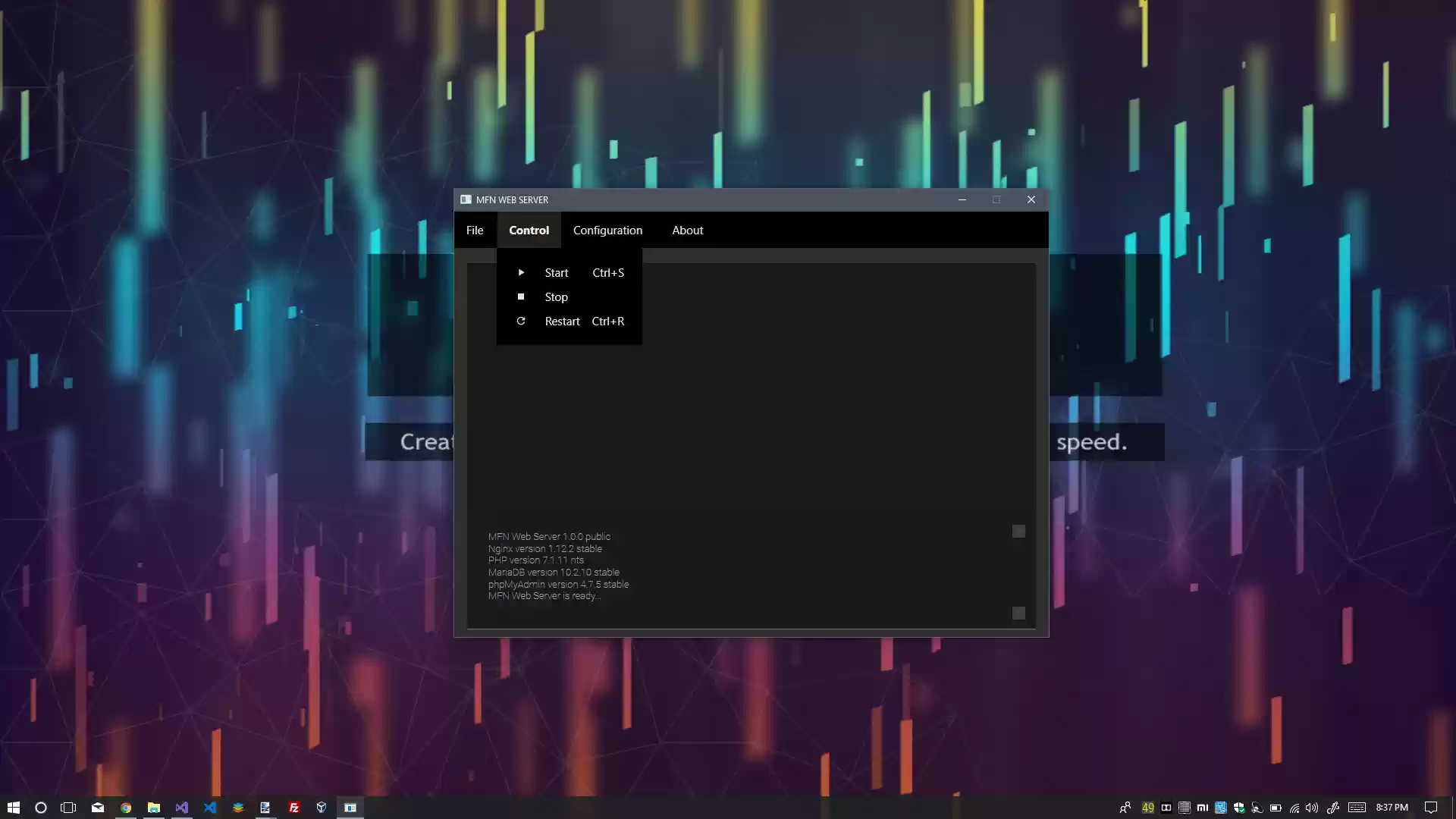Click the touch keyboard tray icon
Image resolution: width=1456 pixels, height=819 pixels.
(1357, 808)
